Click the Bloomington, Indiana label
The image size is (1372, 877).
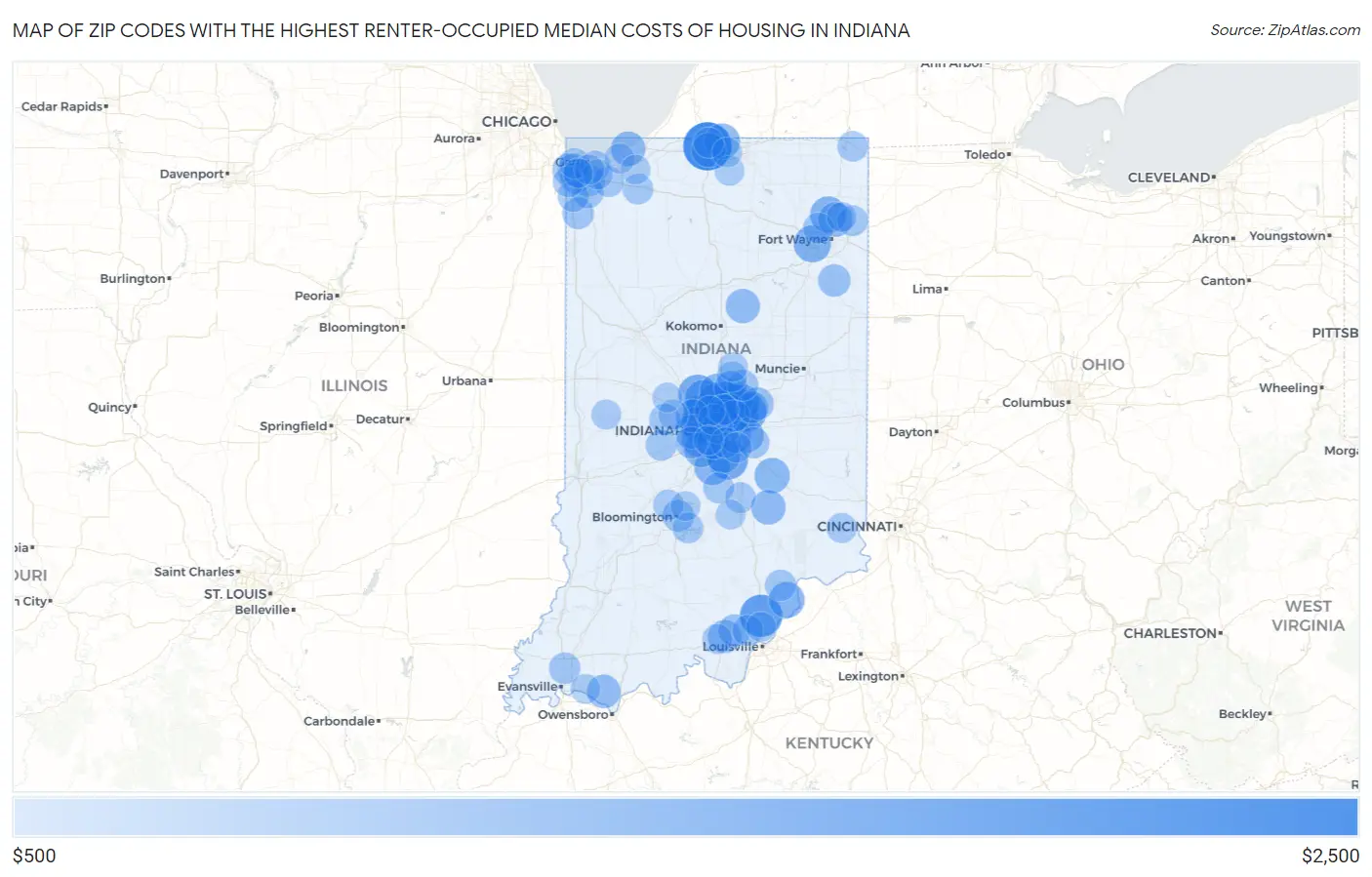click(632, 517)
